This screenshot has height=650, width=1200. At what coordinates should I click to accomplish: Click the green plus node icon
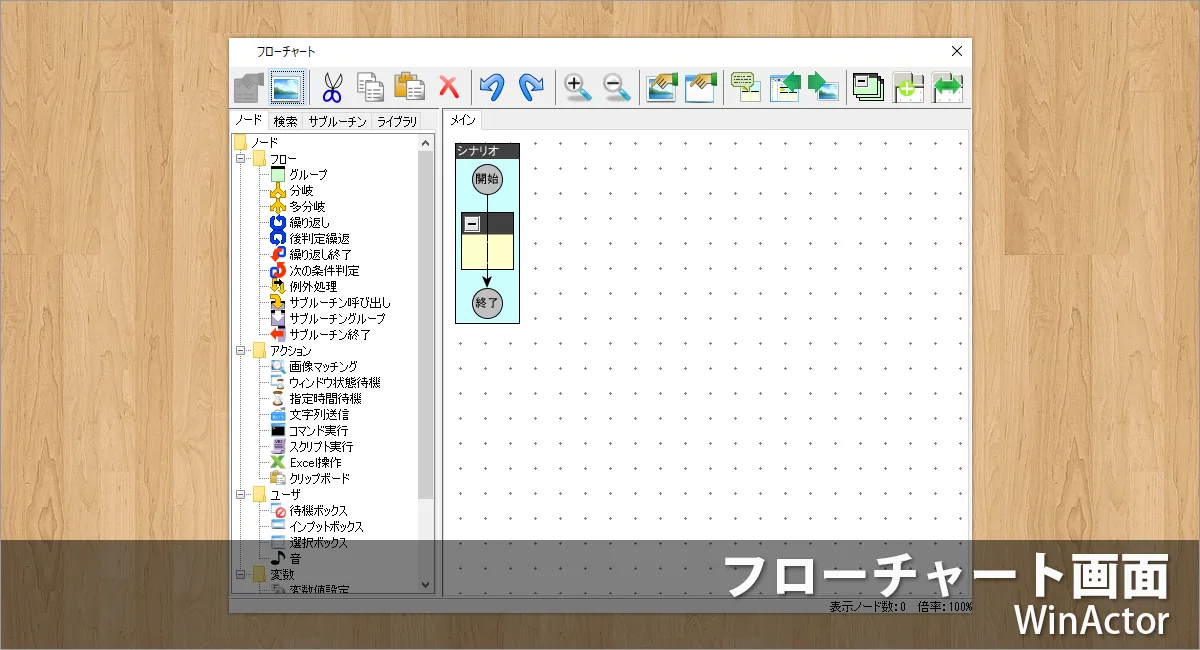(x=907, y=87)
